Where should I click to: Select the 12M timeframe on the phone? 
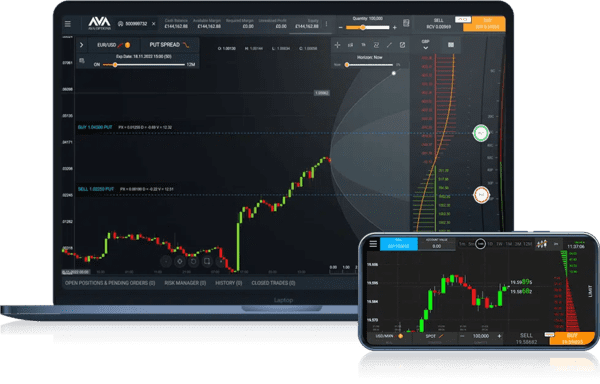[528, 244]
